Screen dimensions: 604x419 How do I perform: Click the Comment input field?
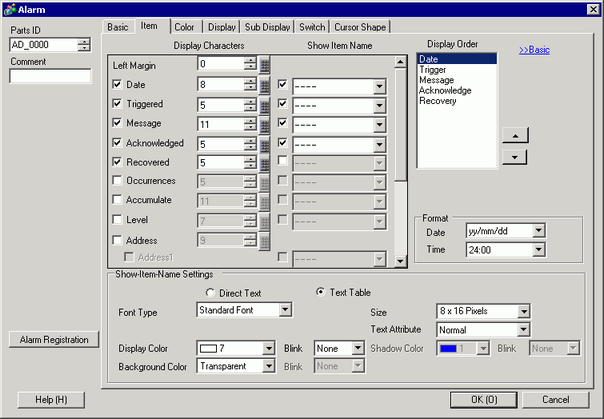(x=50, y=76)
